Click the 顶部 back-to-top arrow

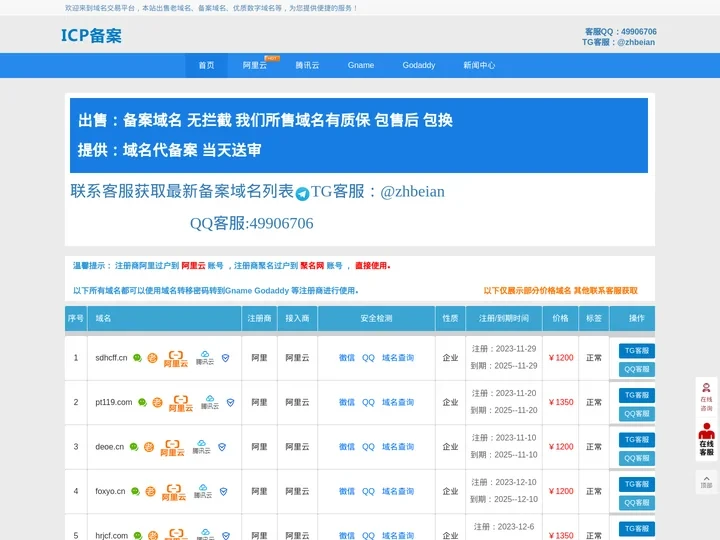point(706,482)
